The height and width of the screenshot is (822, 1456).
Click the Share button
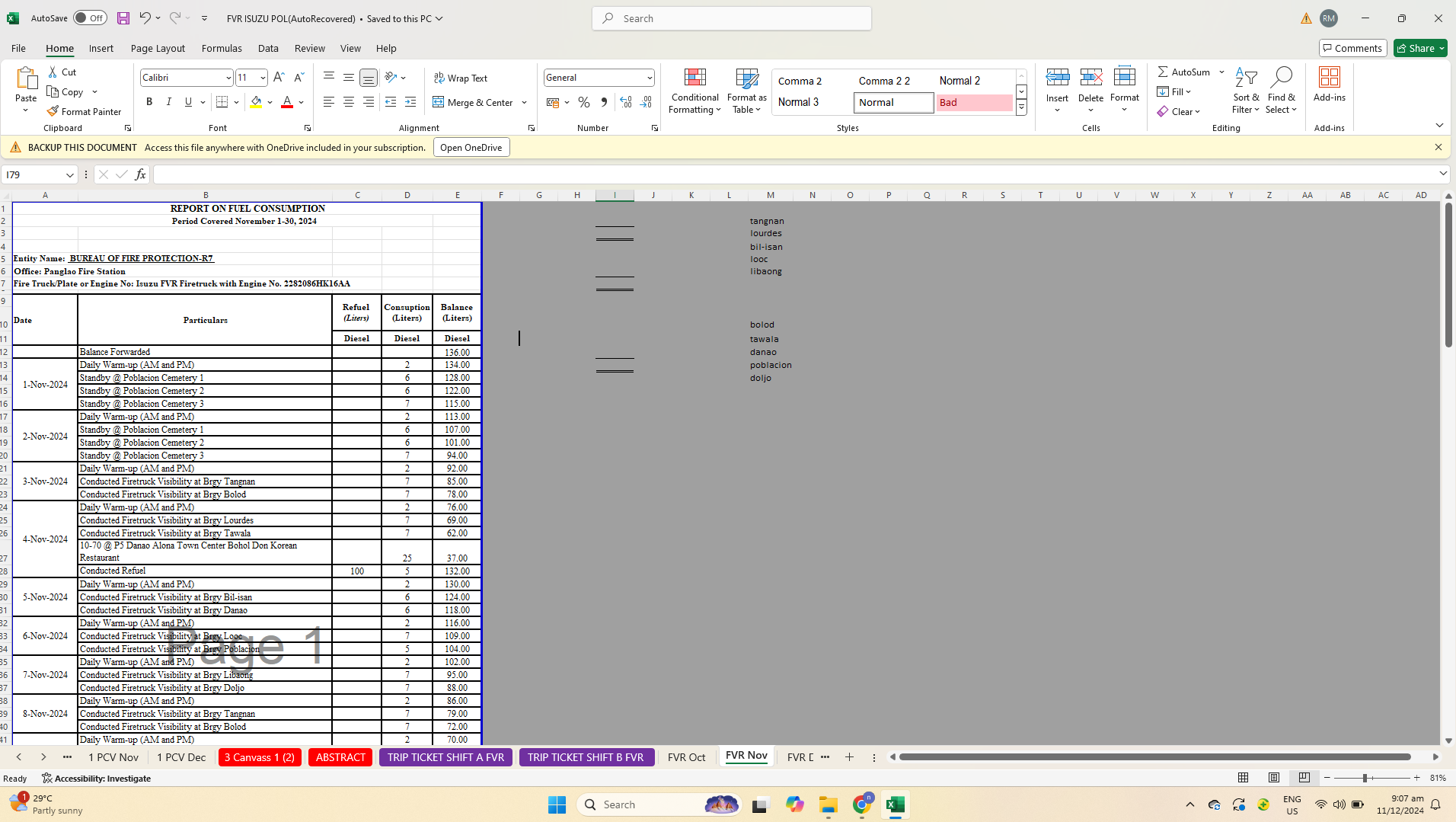(1420, 48)
